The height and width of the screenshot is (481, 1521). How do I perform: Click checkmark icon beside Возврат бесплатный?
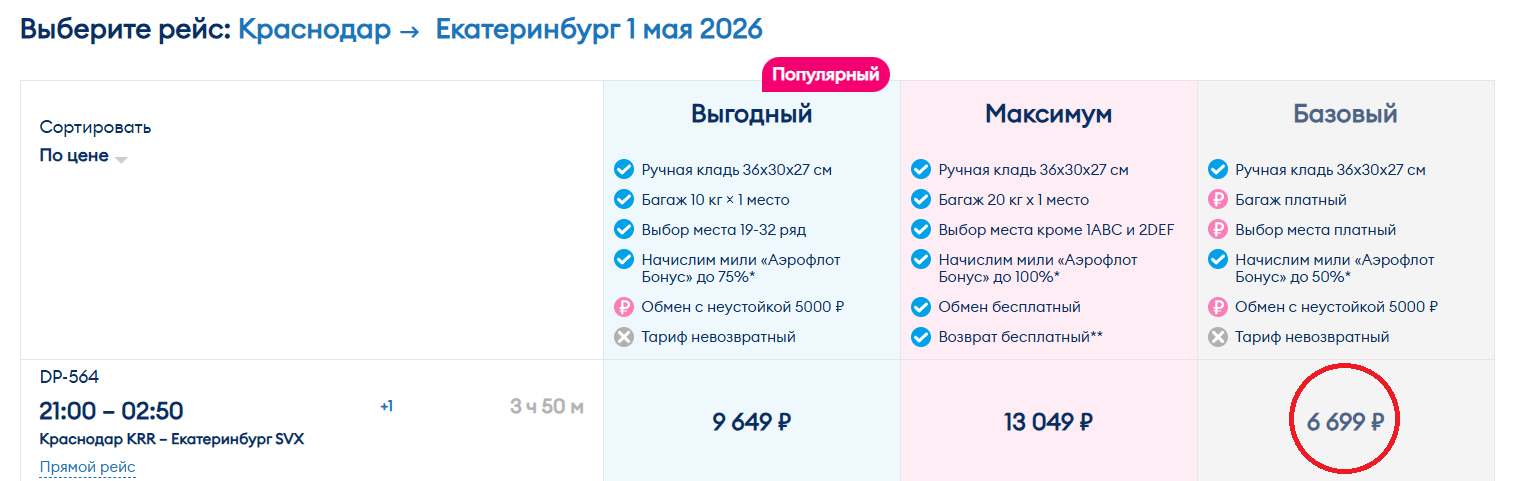pyautogui.click(x=921, y=337)
